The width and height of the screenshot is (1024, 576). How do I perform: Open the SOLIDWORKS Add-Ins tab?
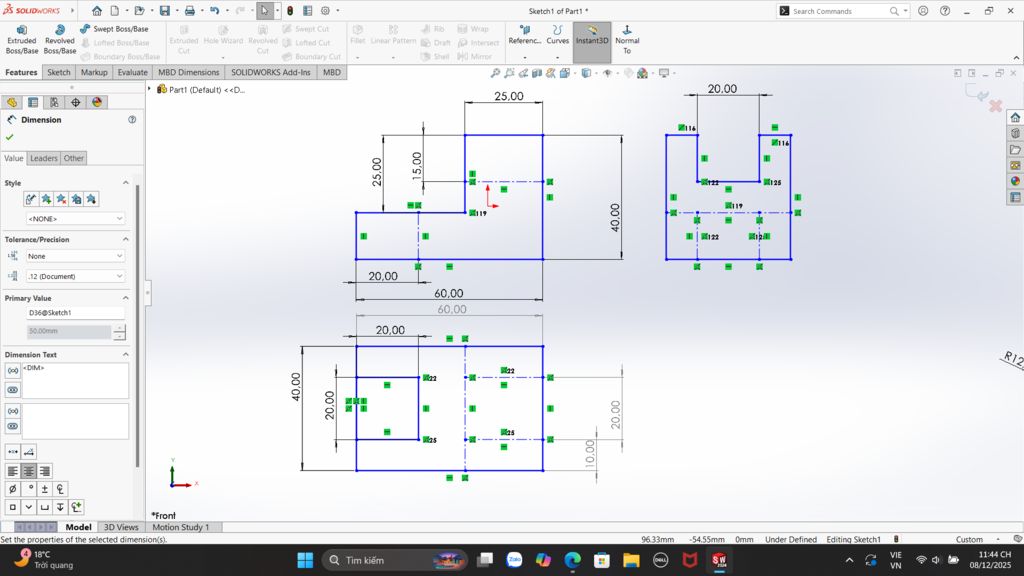[270, 72]
